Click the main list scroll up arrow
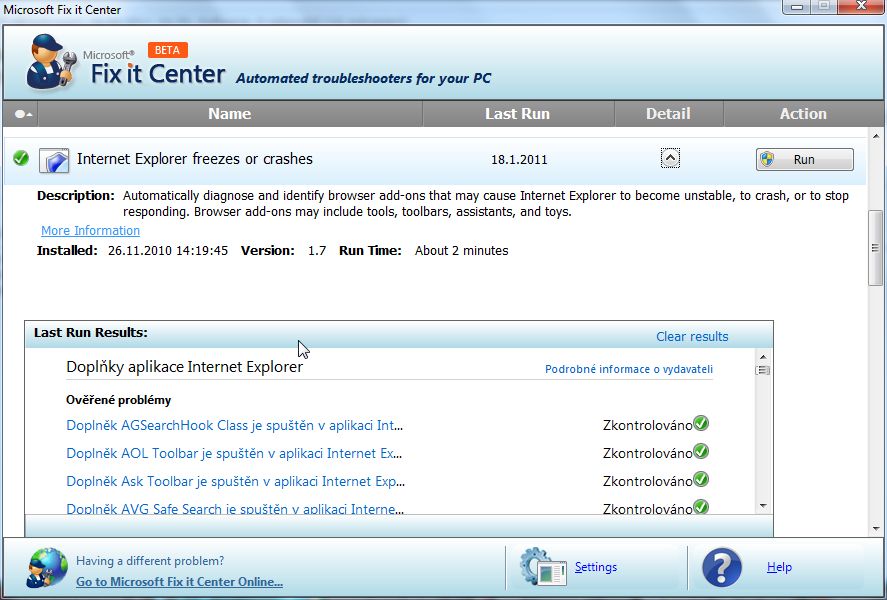 tap(876, 136)
